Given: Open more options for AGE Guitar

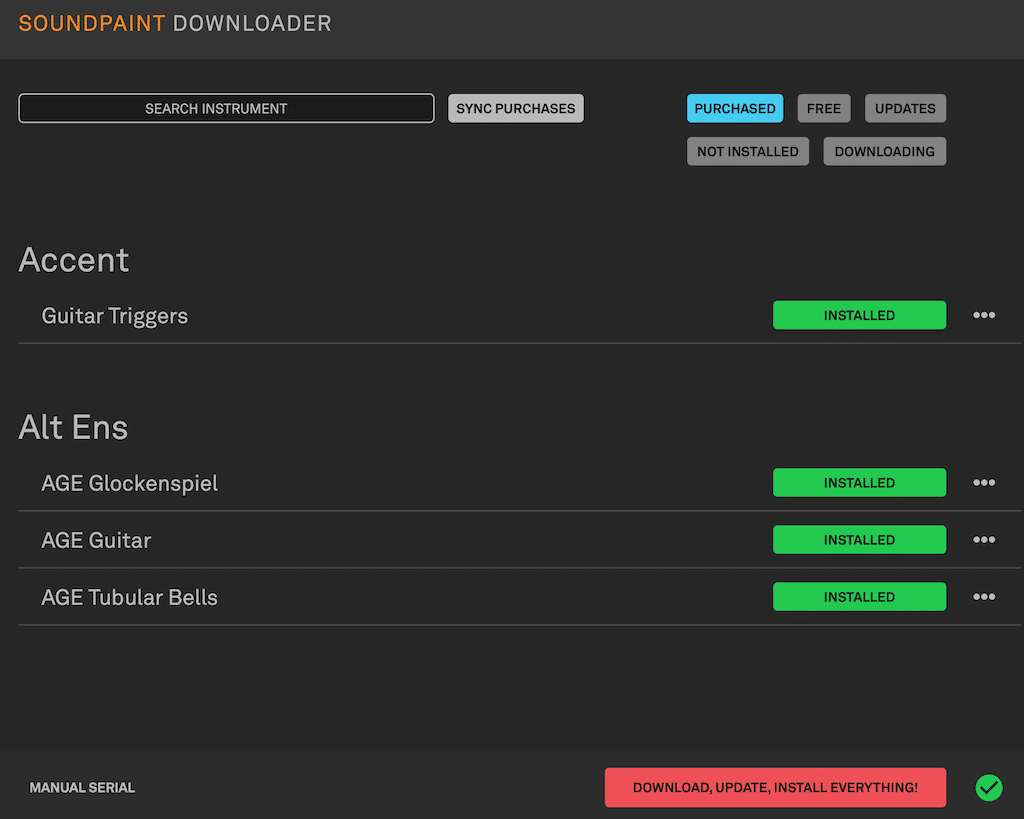Looking at the screenshot, I should point(984,539).
